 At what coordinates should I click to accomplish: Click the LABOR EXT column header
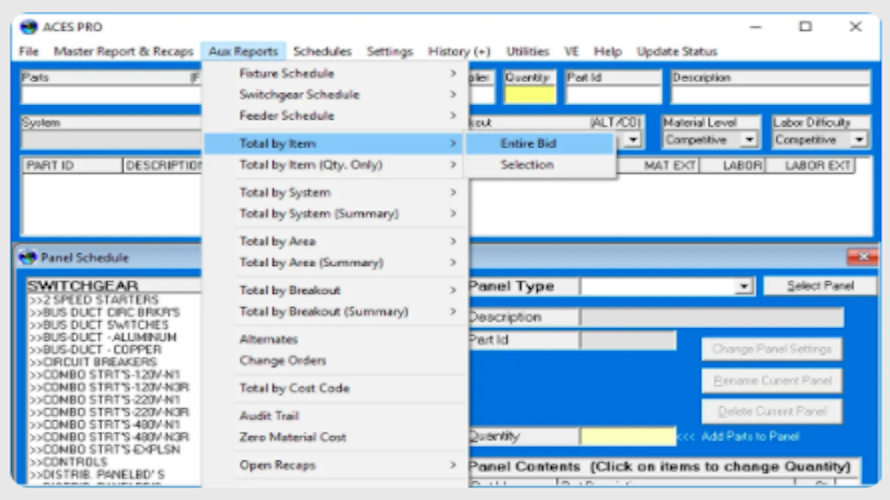(811, 166)
